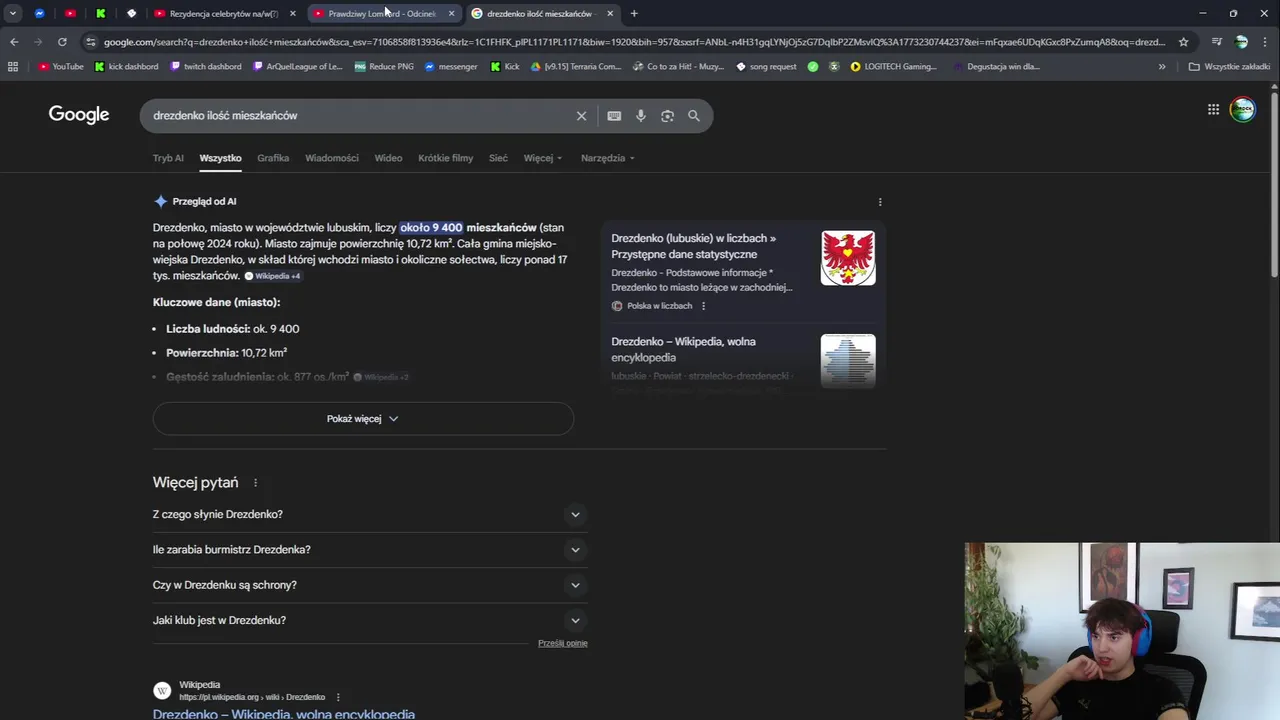
Task: Open Google apps grid
Action: click(1213, 110)
